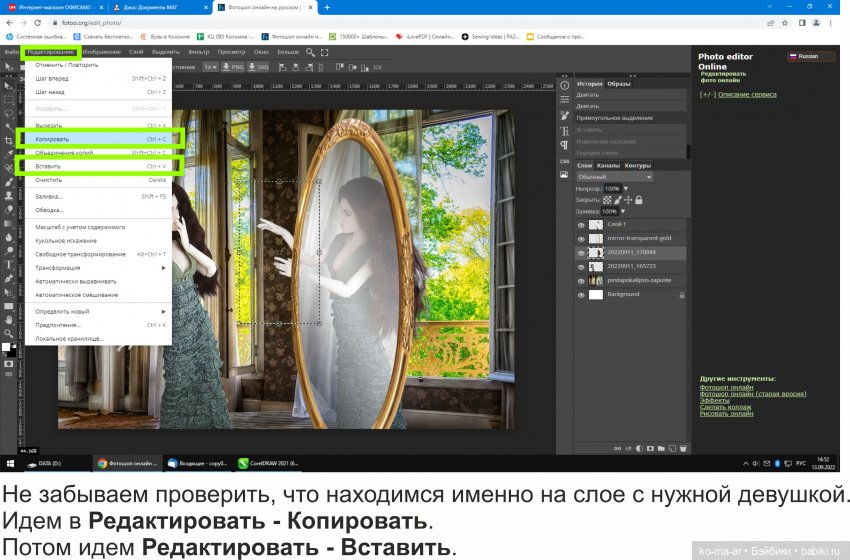
Task: Open the Character panel icon
Action: coord(564,131)
